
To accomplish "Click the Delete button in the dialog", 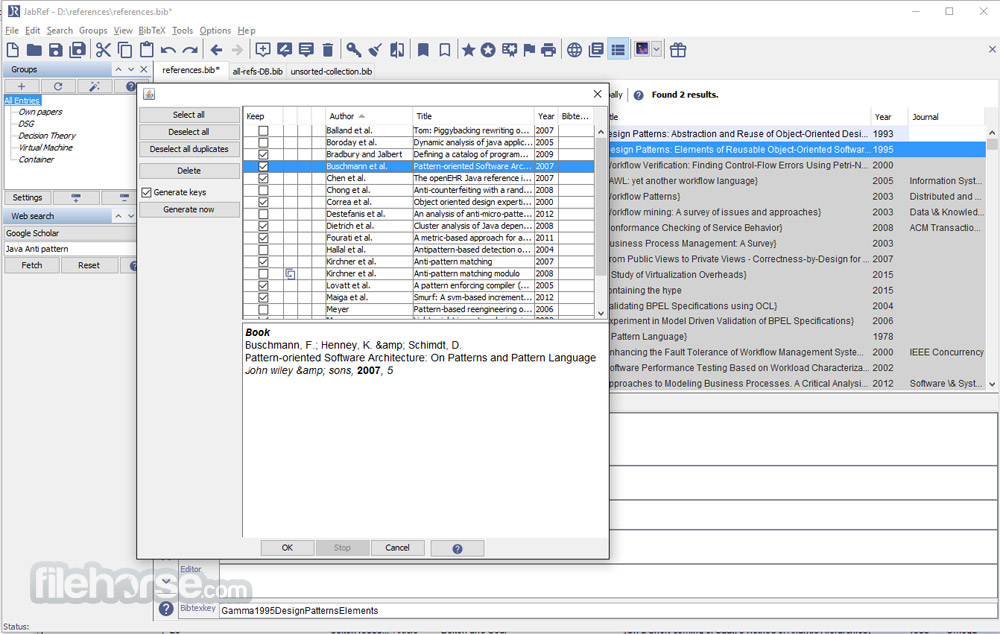I will [189, 171].
